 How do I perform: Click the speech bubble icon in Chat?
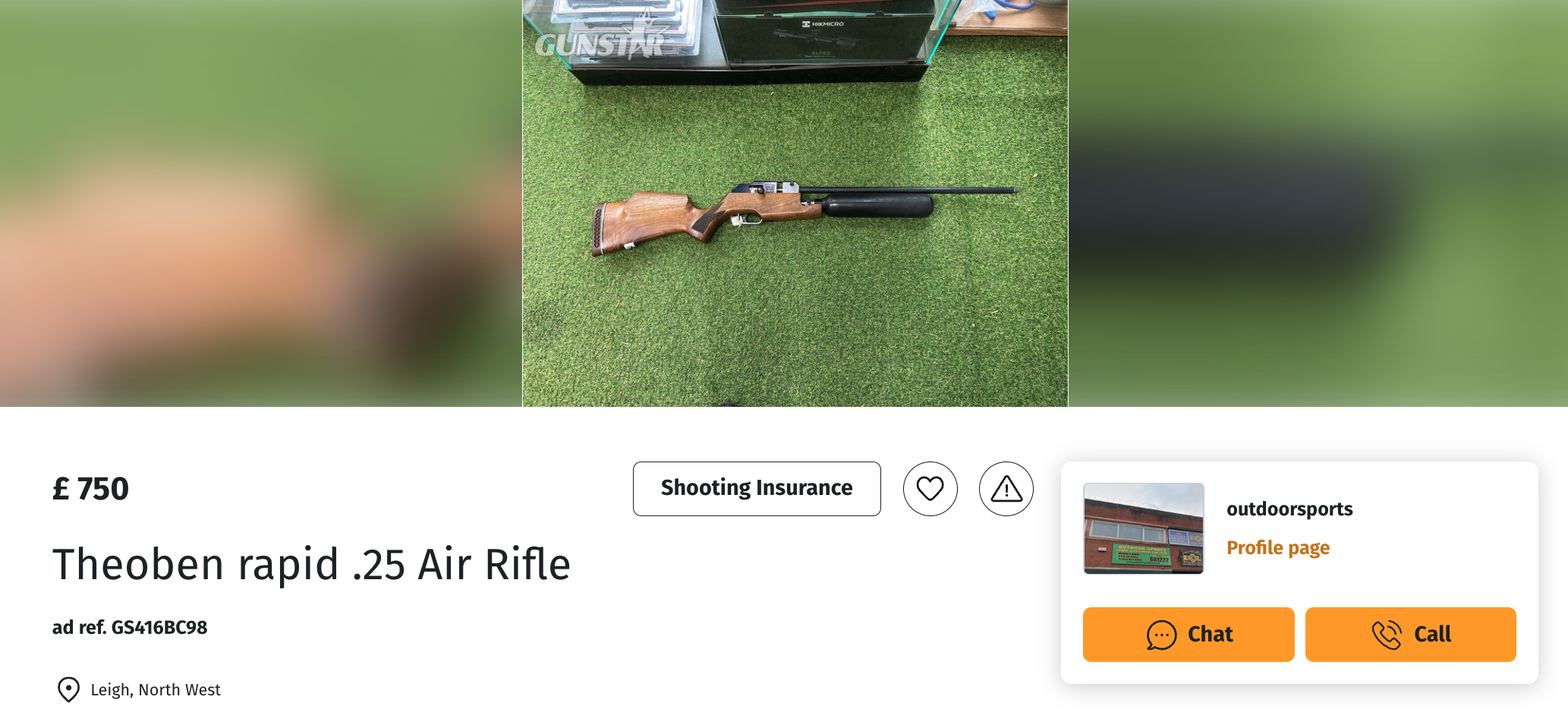tap(1161, 635)
